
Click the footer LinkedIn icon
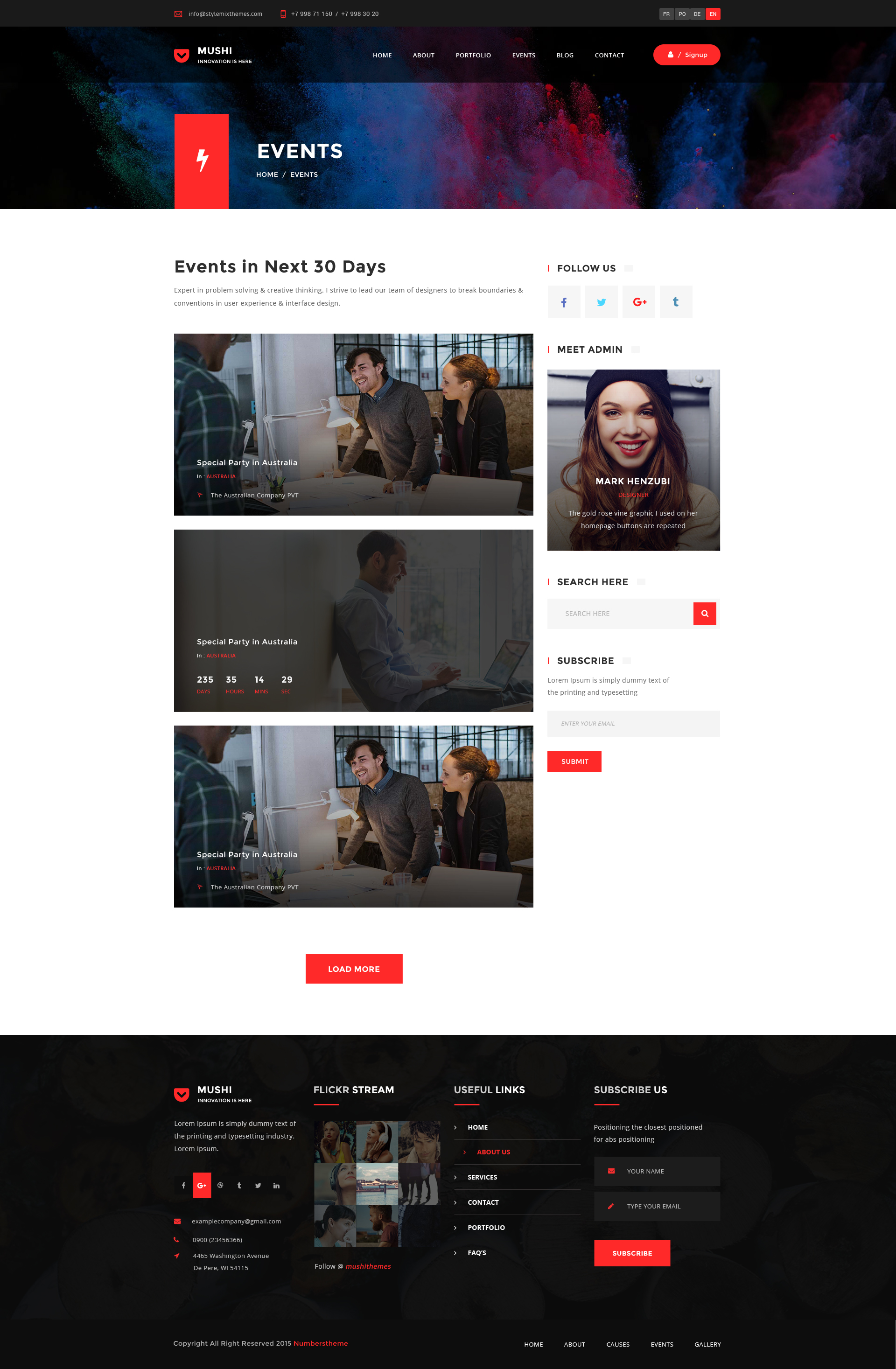[276, 1186]
